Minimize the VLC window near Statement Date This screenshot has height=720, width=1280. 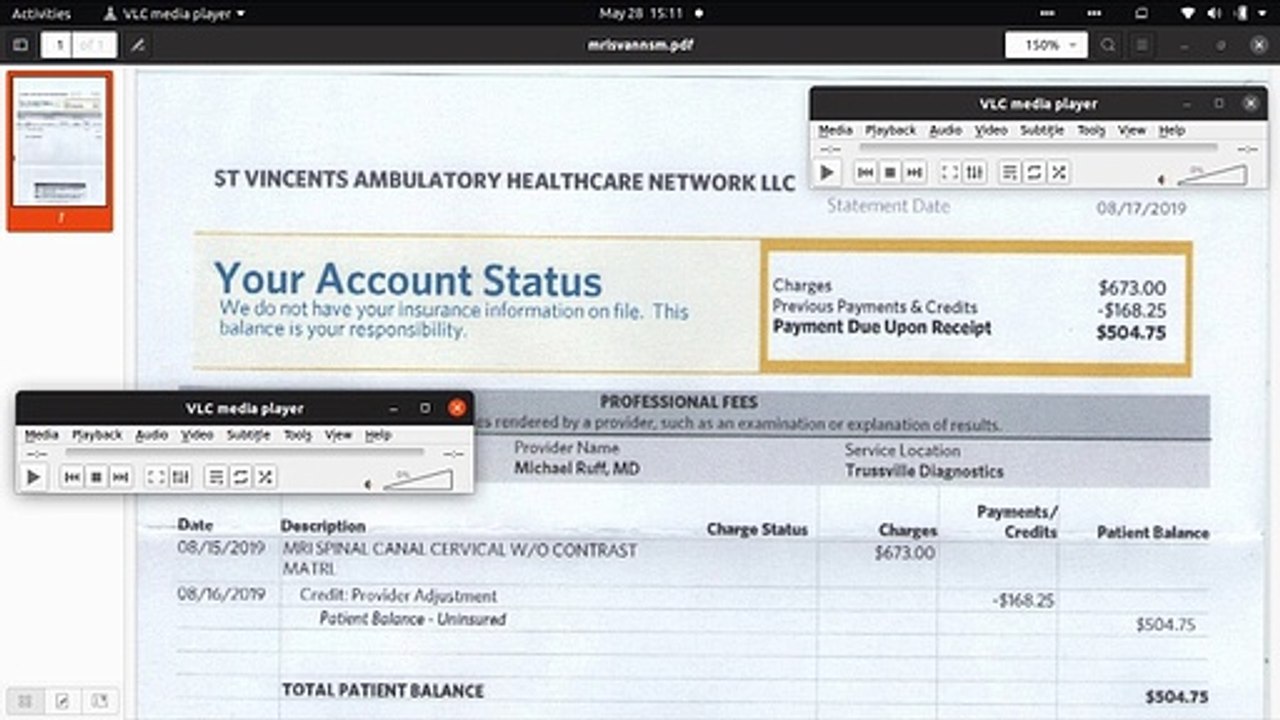pyautogui.click(x=1187, y=103)
